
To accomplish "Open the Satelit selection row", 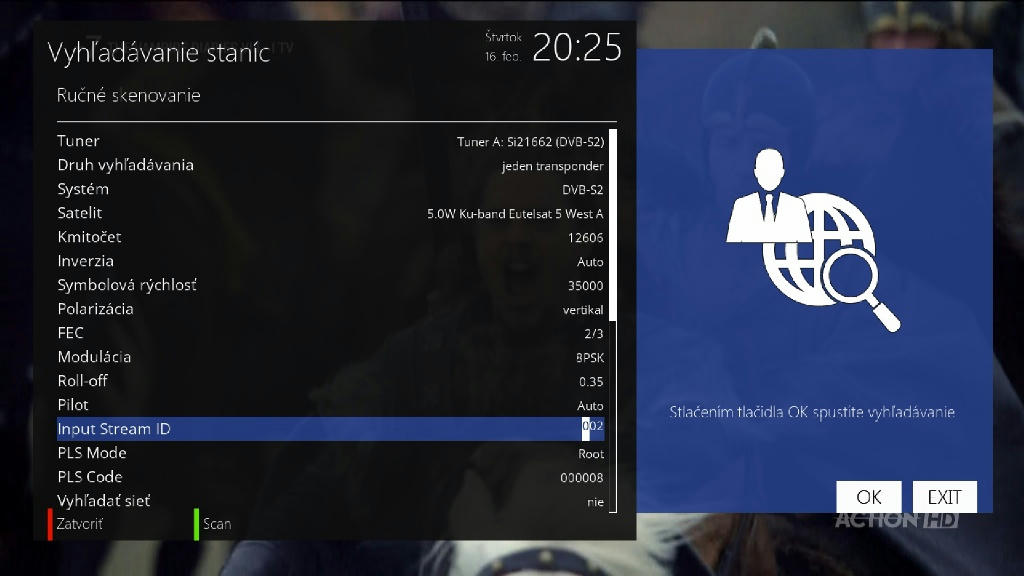I will point(330,214).
